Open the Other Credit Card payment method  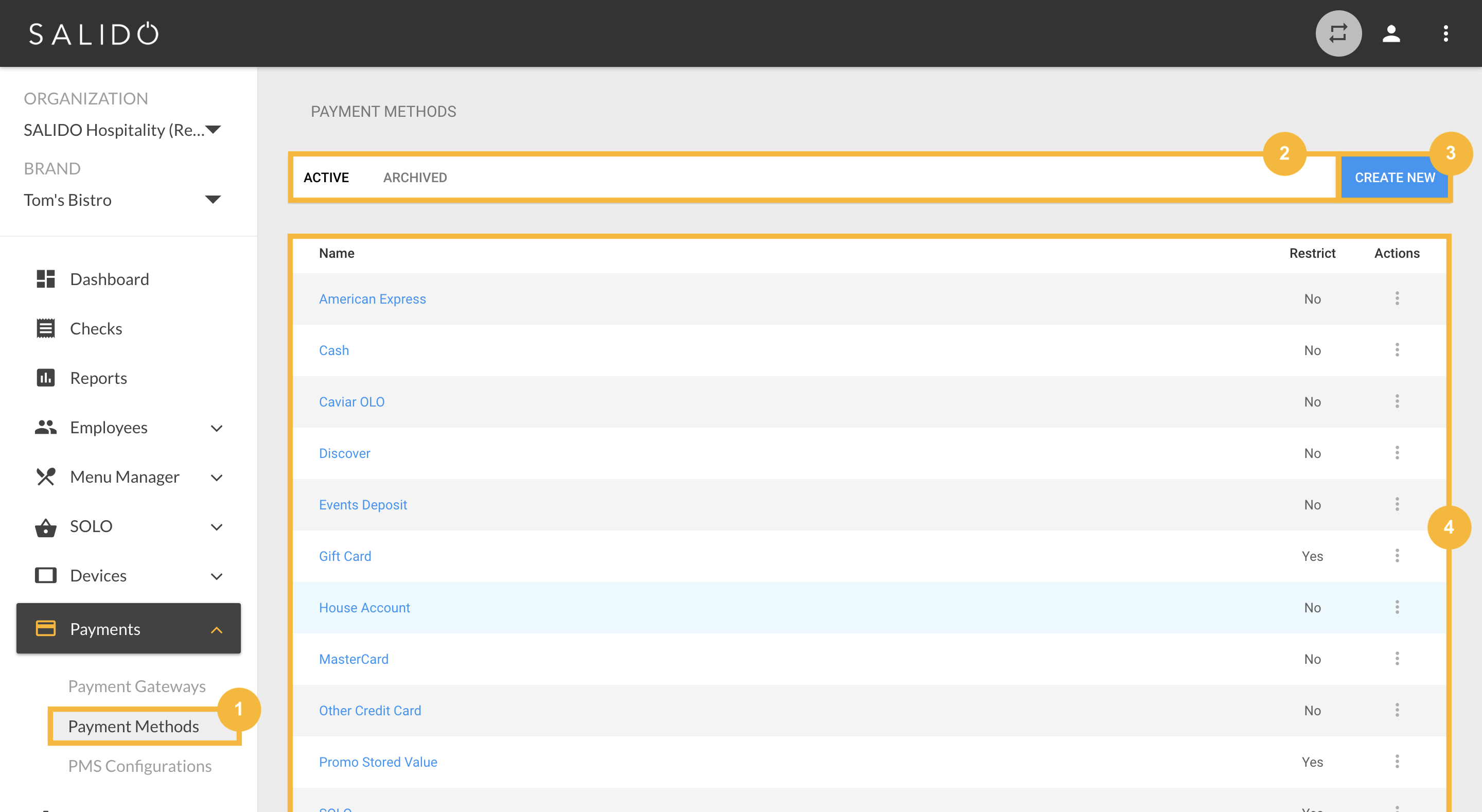click(x=370, y=710)
